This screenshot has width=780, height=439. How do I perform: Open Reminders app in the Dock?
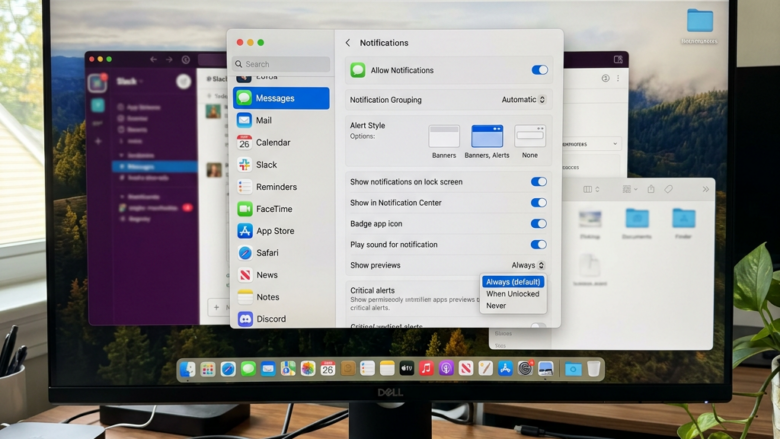367,369
